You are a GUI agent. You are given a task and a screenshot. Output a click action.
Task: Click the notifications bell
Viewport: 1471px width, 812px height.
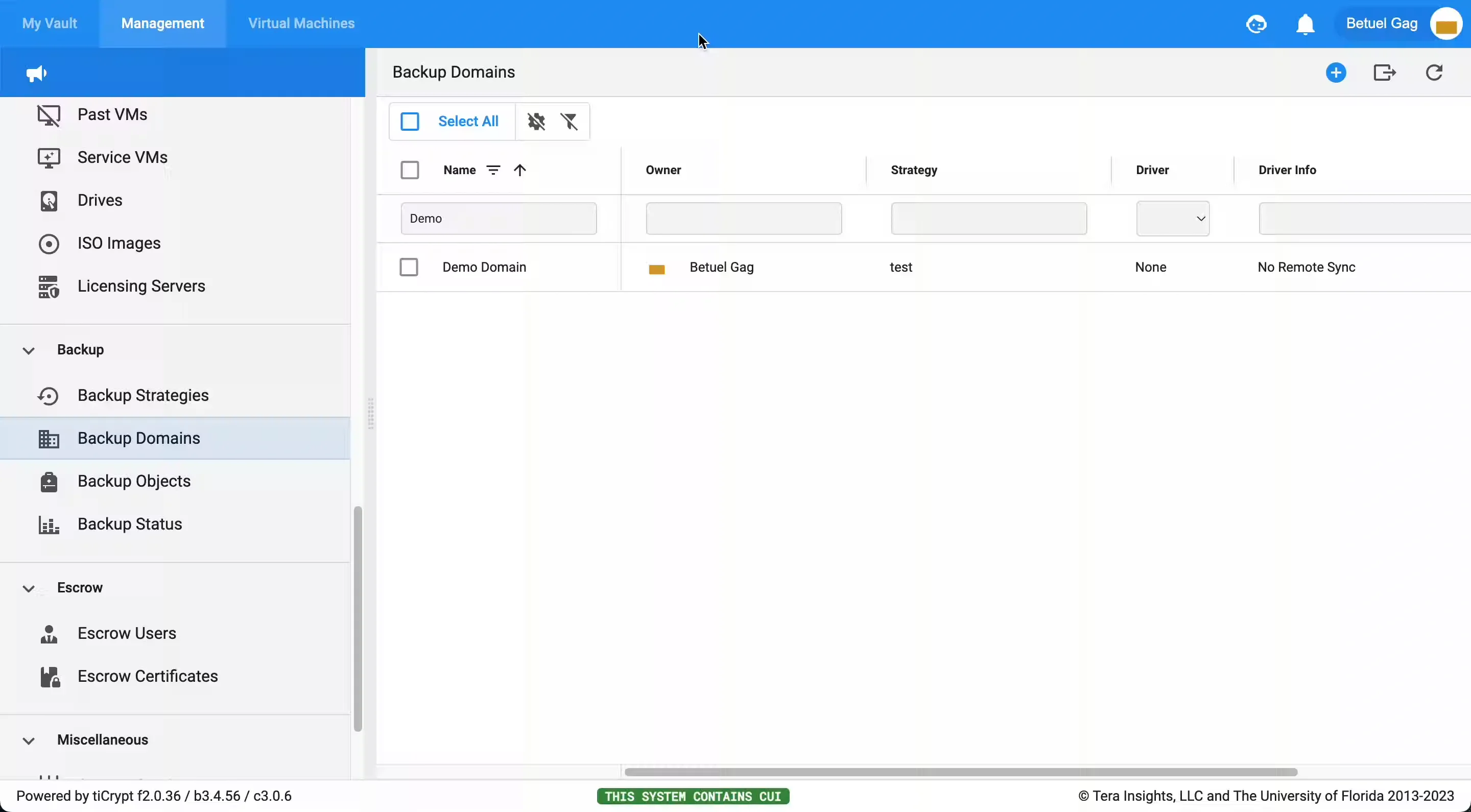click(1306, 23)
